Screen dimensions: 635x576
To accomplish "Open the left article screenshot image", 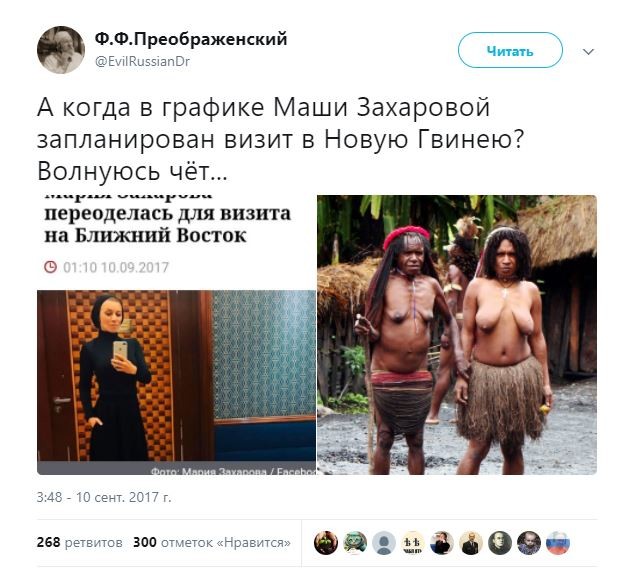I will click(176, 335).
